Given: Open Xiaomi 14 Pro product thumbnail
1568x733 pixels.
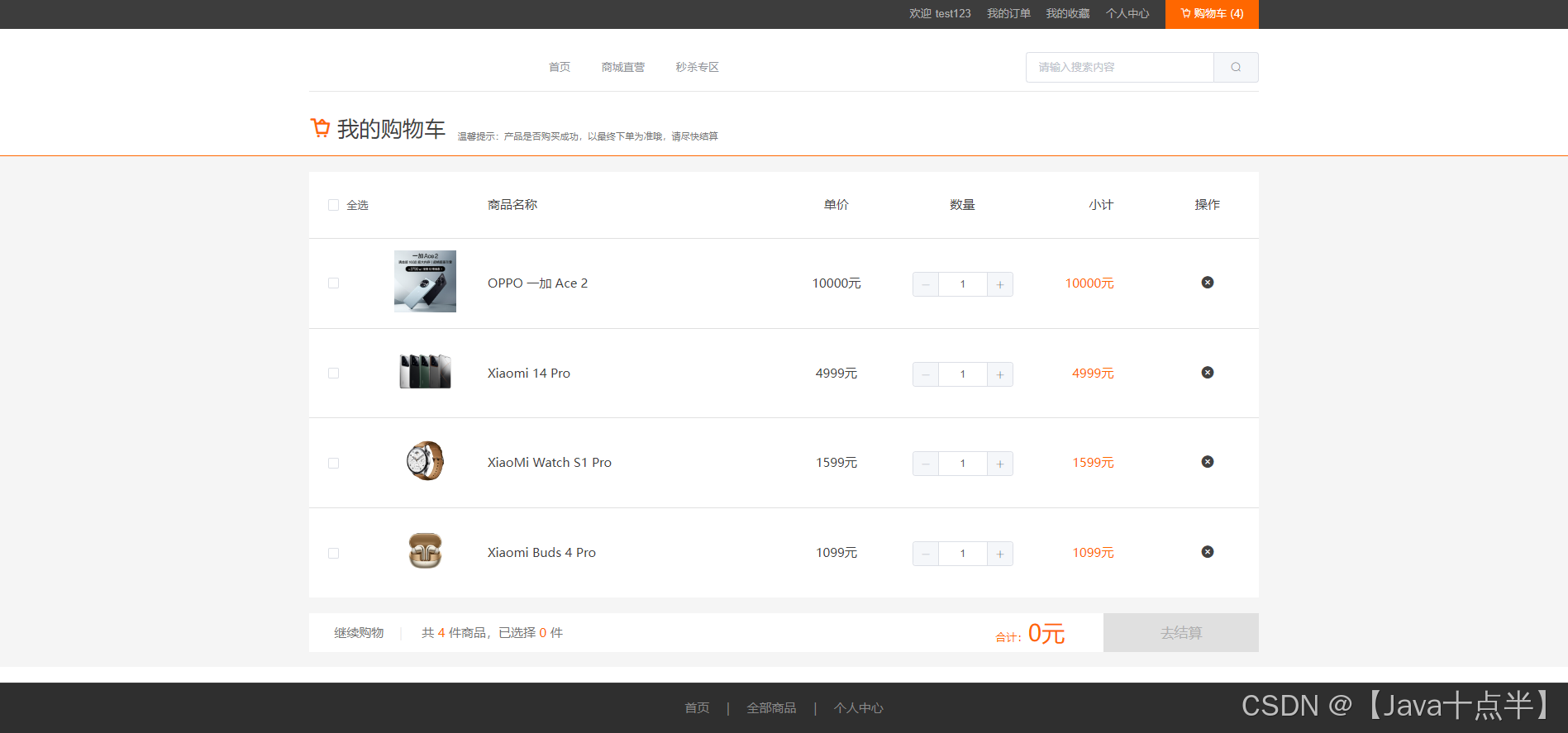Looking at the screenshot, I should click(425, 372).
